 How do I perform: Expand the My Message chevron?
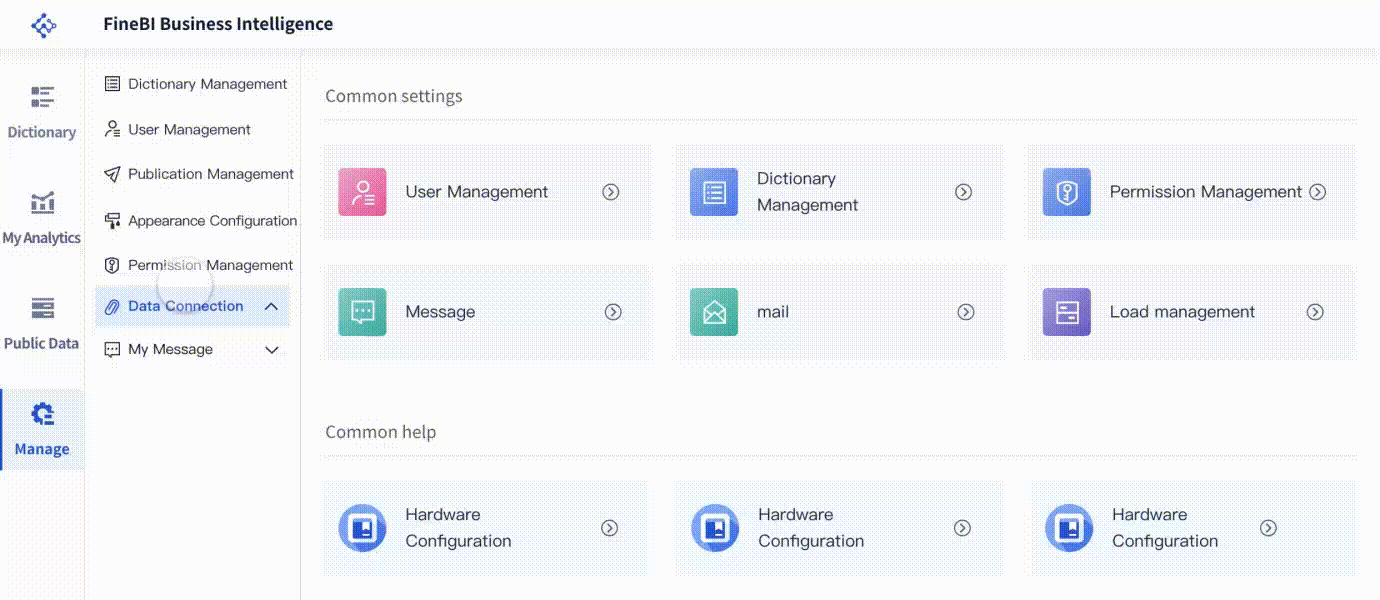[271, 350]
